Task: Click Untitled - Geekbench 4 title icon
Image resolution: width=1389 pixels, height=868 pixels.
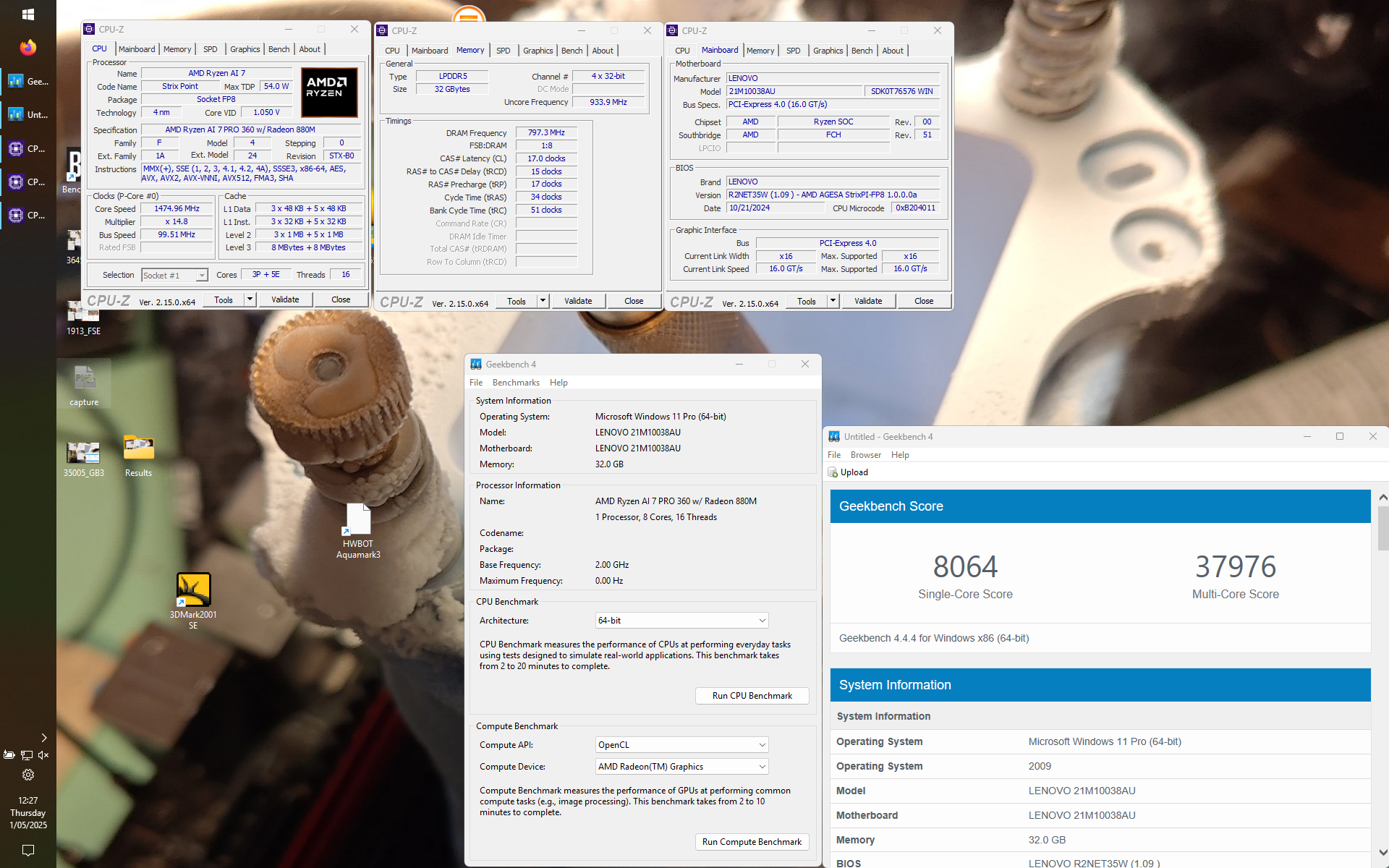Action: point(834,436)
